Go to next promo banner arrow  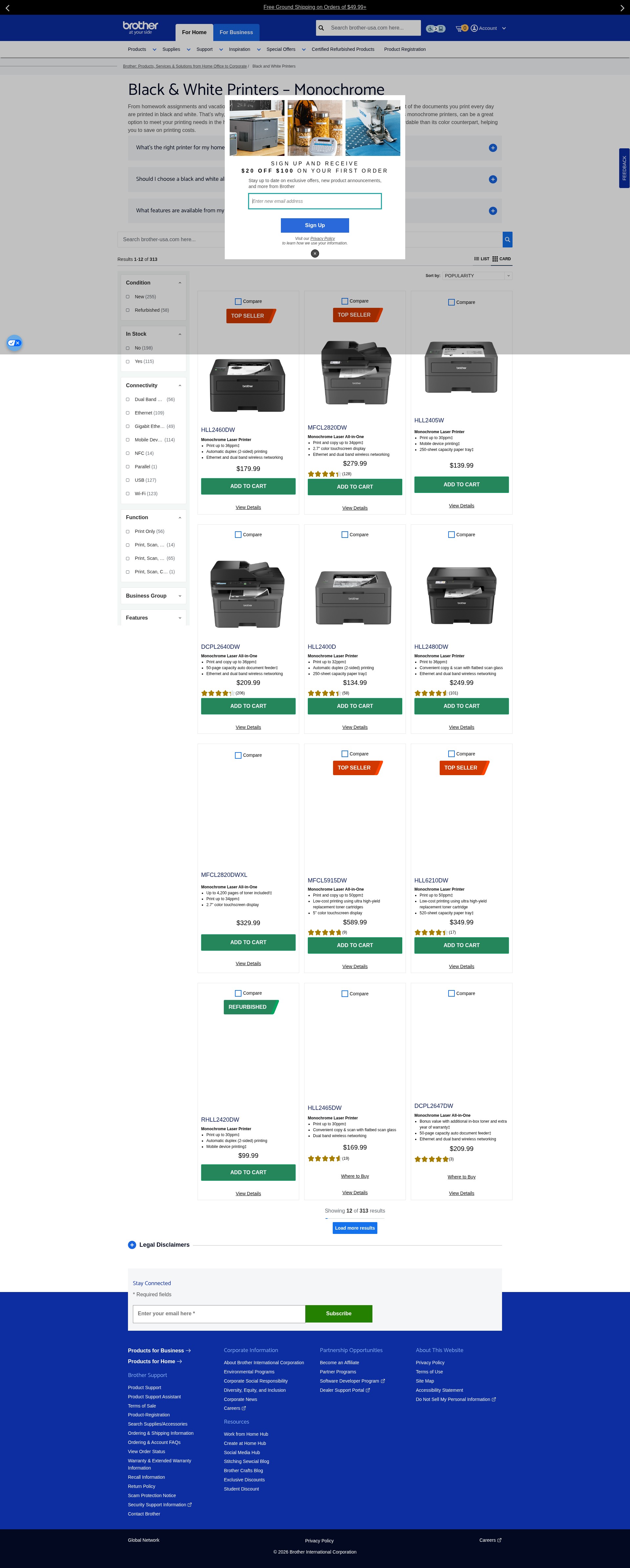[621, 8]
